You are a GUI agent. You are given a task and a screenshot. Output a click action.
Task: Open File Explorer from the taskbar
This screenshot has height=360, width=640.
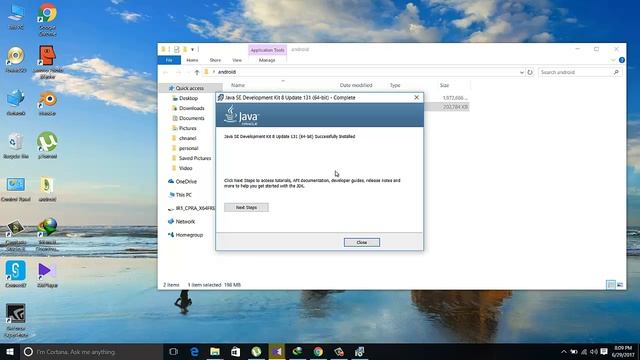pos(215,351)
